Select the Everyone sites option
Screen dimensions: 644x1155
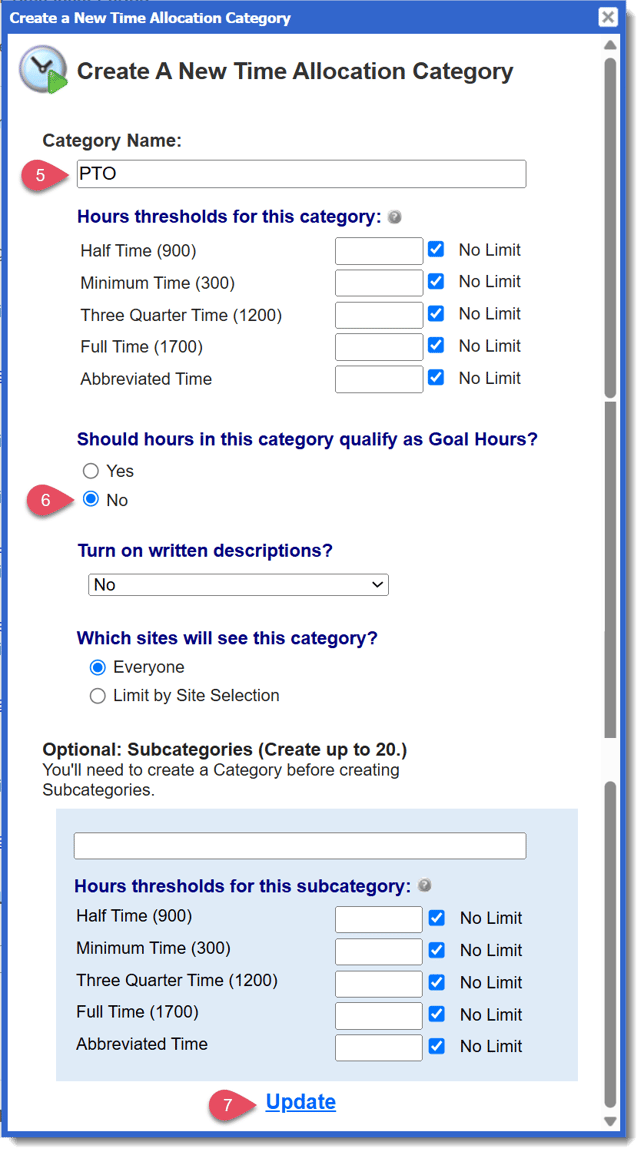click(97, 667)
